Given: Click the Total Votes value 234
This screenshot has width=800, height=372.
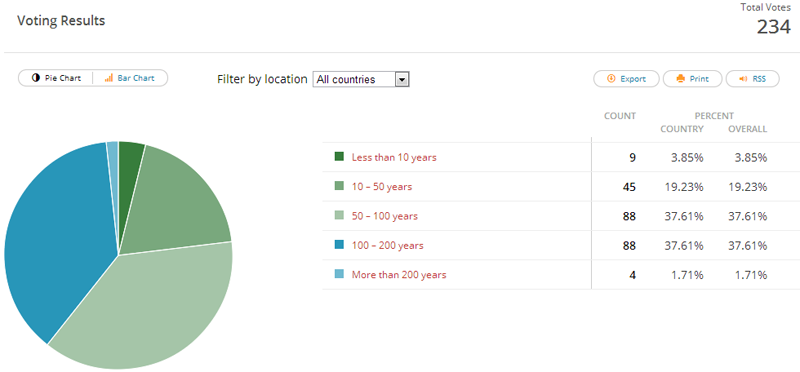Looking at the screenshot, I should (x=773, y=27).
